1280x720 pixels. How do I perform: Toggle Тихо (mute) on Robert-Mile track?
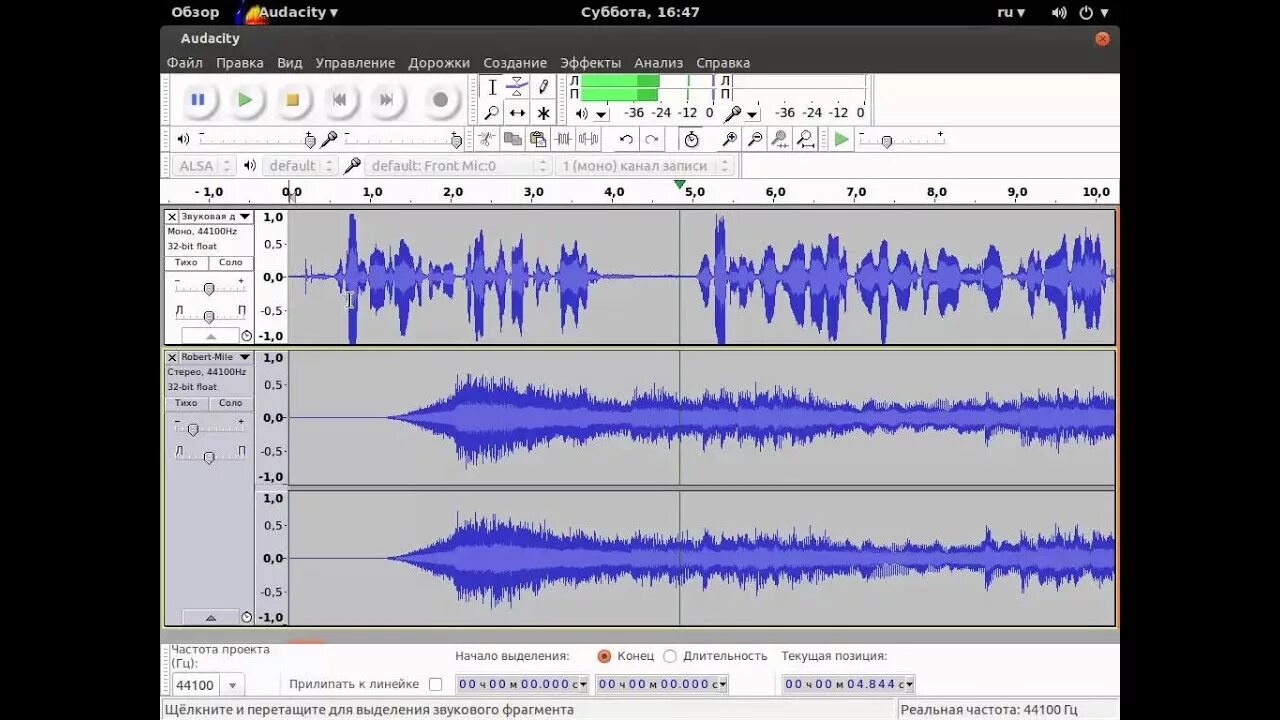[186, 403]
